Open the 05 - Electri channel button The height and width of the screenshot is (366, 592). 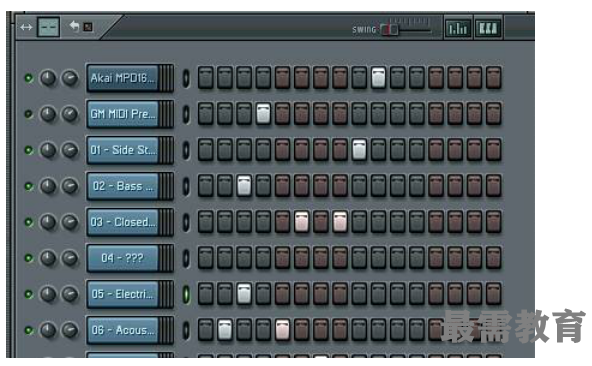122,294
